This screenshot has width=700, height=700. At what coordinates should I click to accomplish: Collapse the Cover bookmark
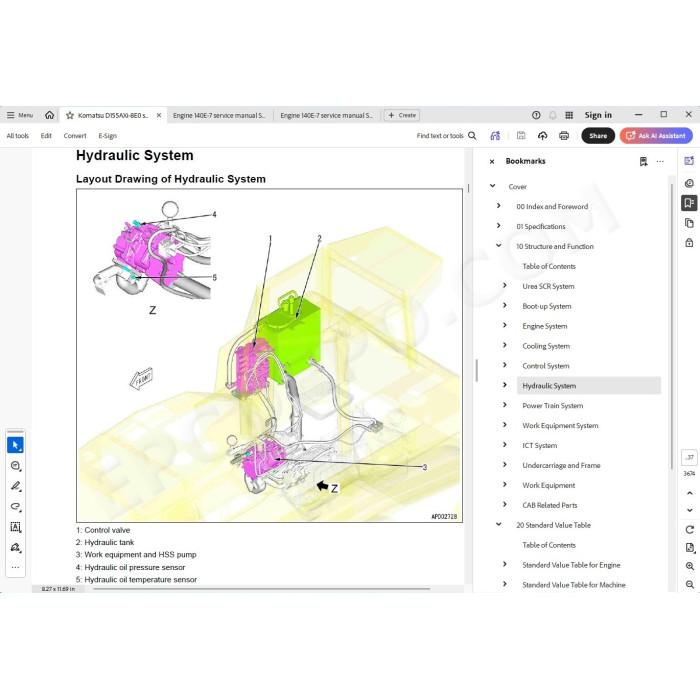[x=492, y=186]
